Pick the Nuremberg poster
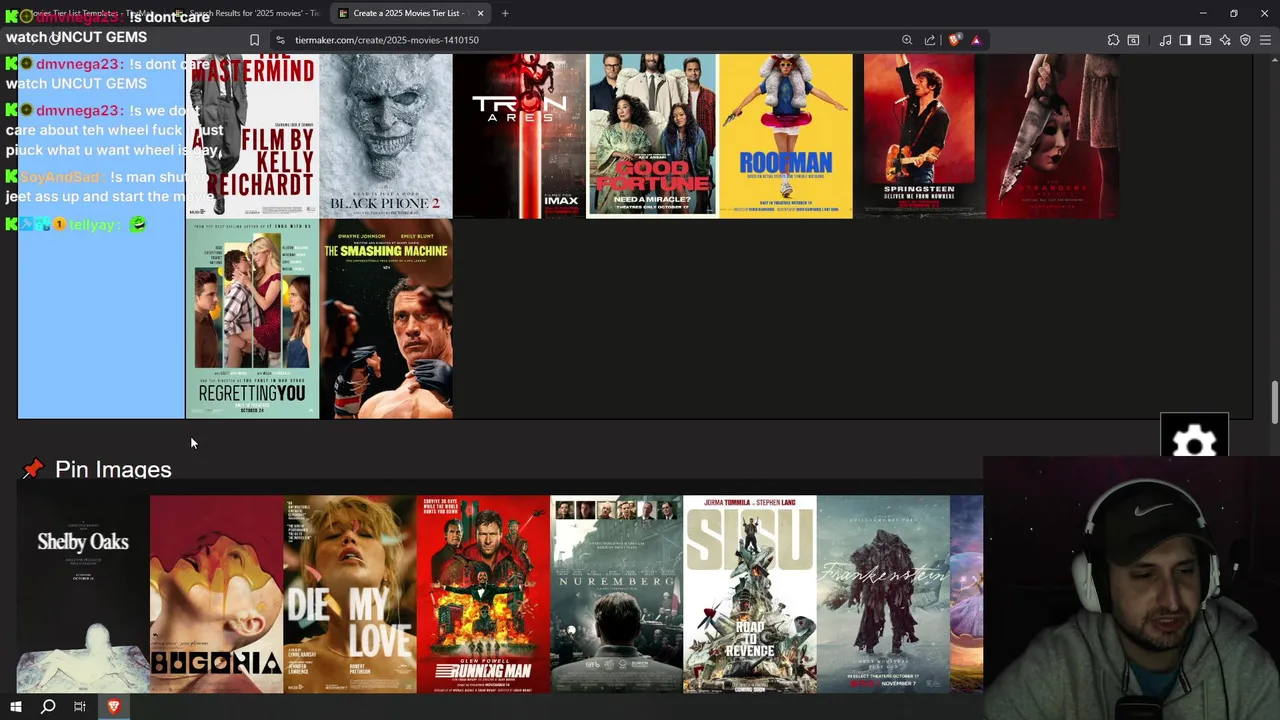 click(616, 594)
